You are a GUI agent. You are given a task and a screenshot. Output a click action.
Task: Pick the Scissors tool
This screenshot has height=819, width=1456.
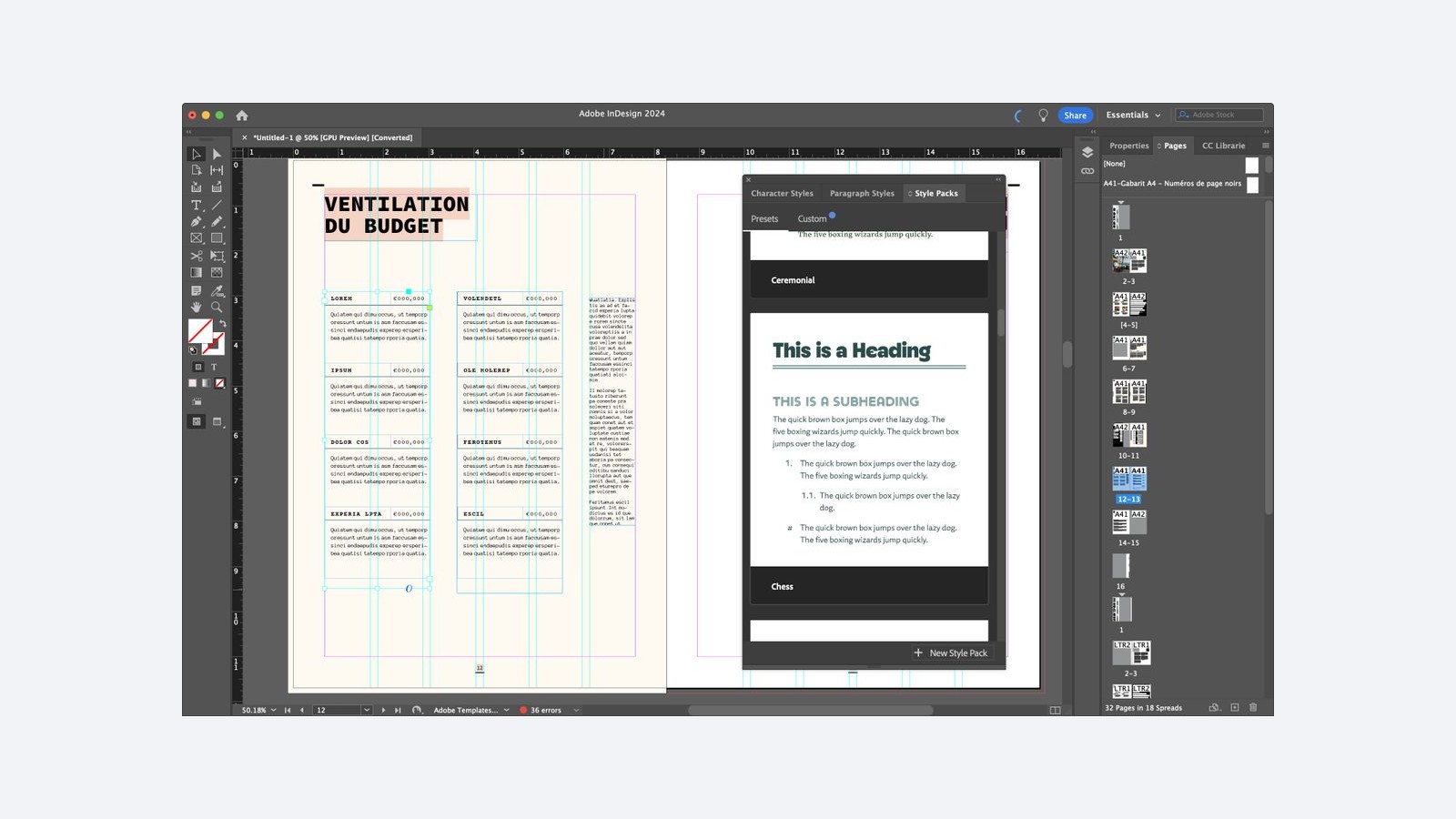196,256
